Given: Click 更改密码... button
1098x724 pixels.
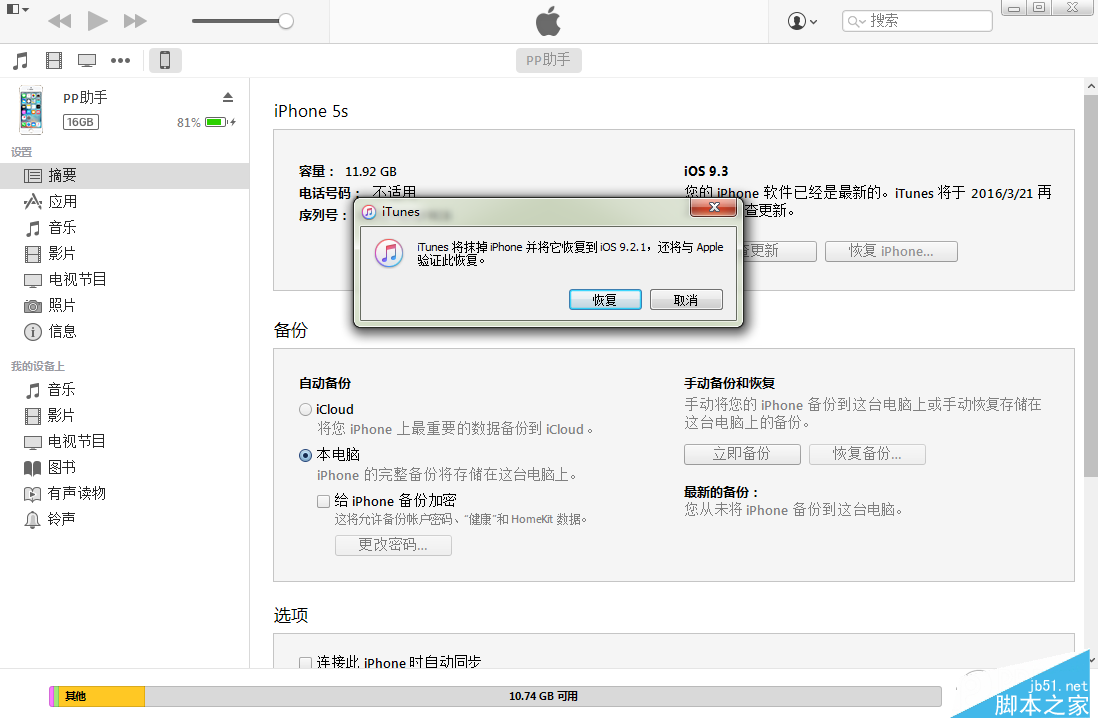Looking at the screenshot, I should pyautogui.click(x=393, y=545).
